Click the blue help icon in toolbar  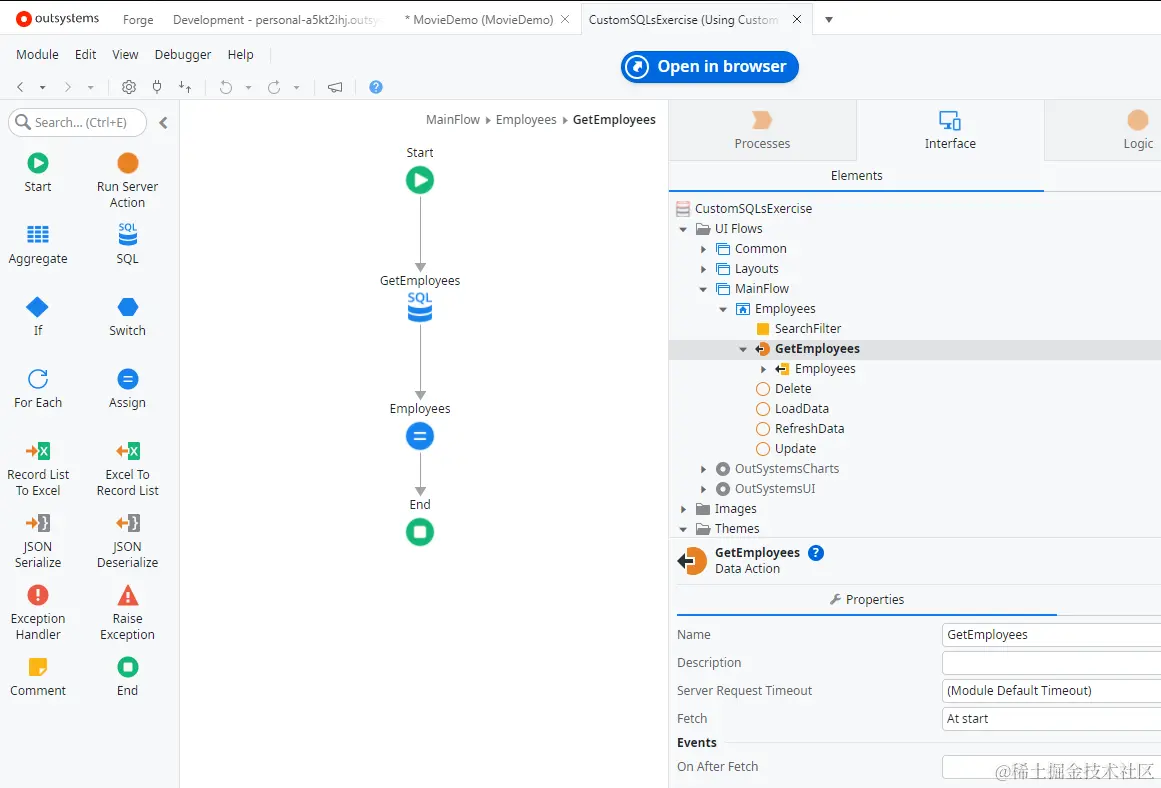click(376, 87)
